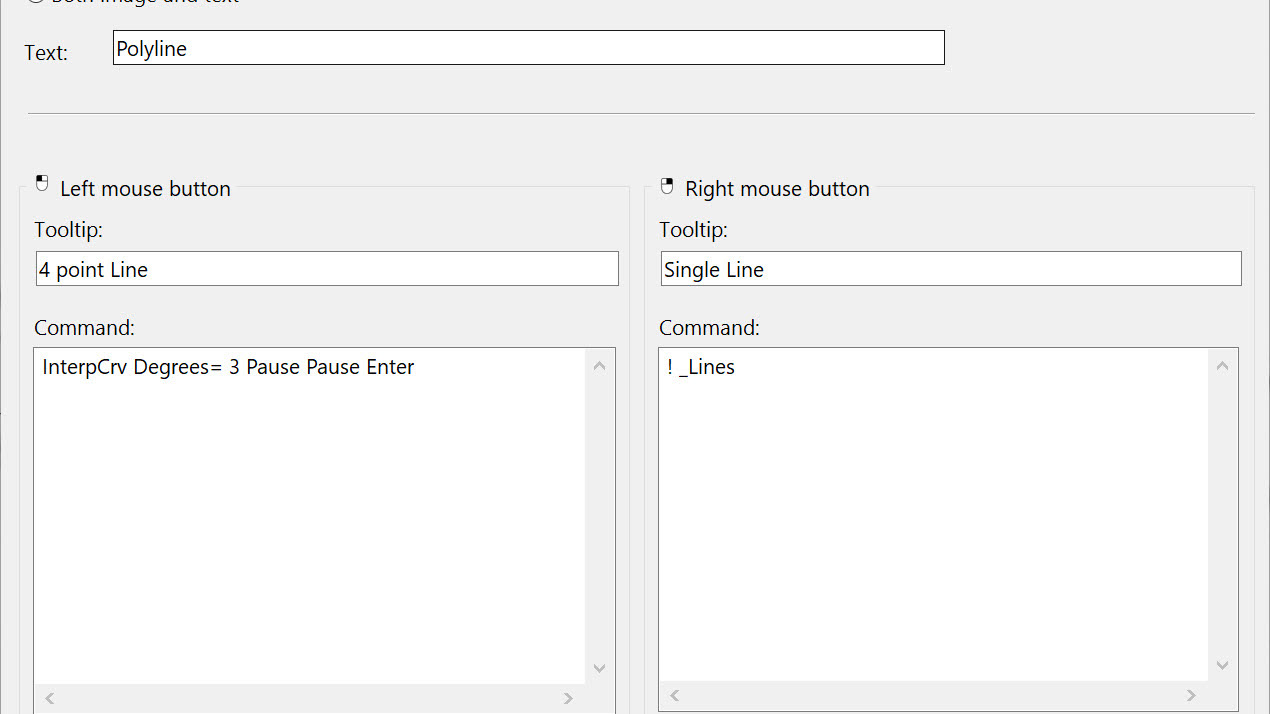This screenshot has width=1270, height=714.
Task: Click left Command box horizontal scrollbar track
Action: [x=310, y=698]
